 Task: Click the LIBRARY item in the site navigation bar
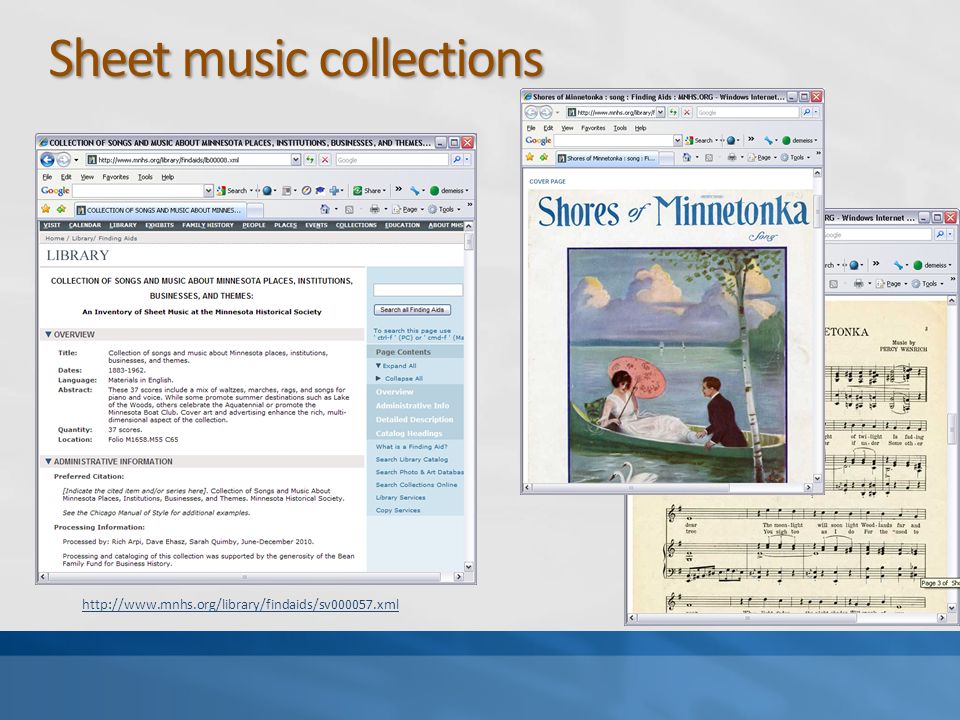click(123, 225)
